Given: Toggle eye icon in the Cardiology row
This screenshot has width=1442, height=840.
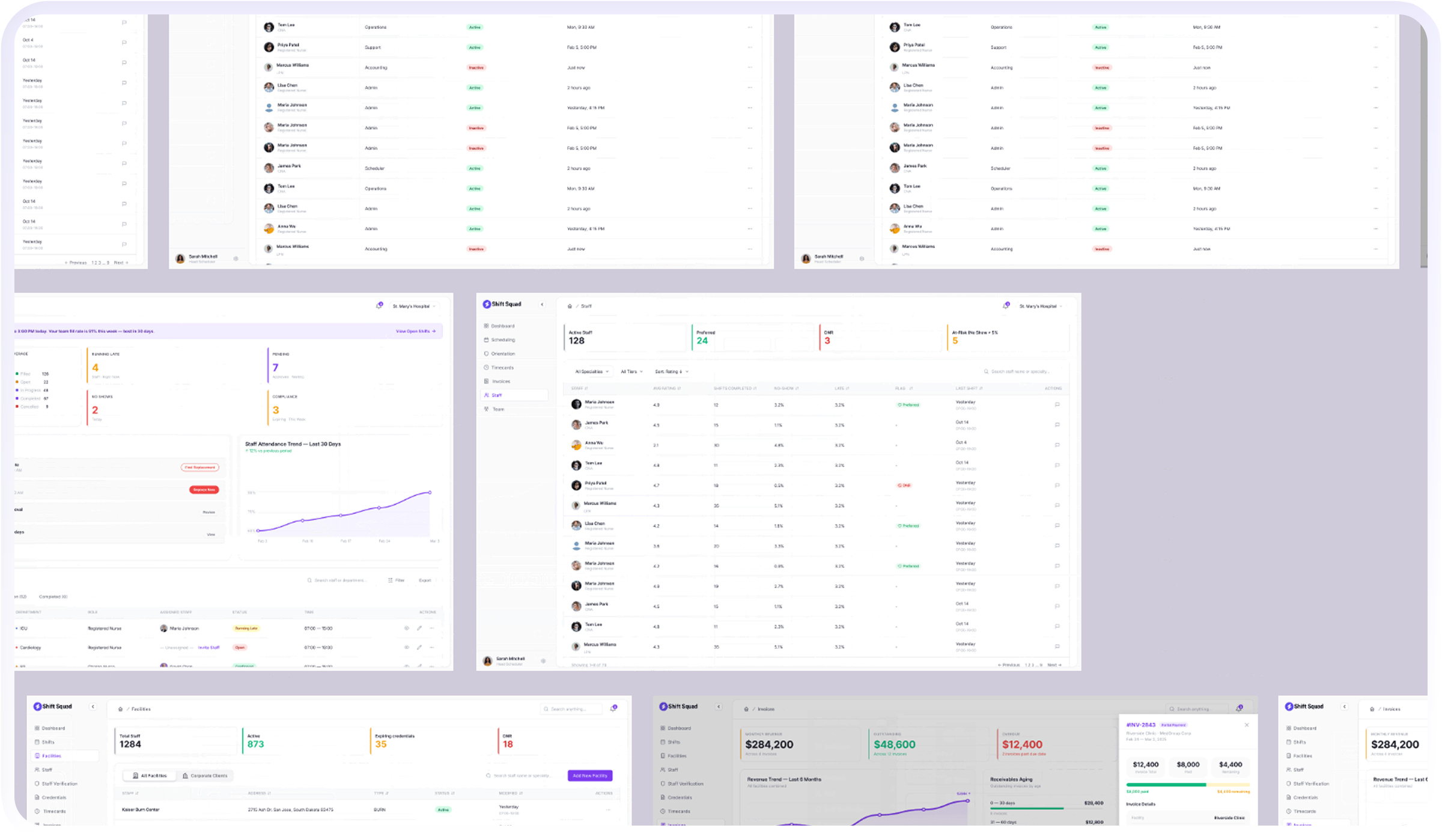Looking at the screenshot, I should (407, 648).
